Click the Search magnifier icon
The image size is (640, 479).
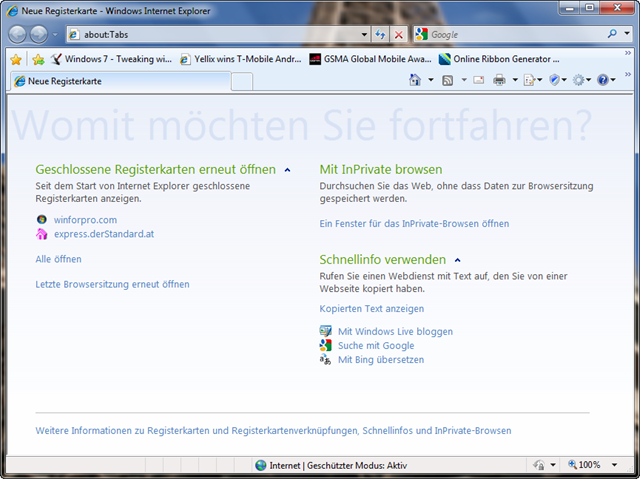pos(613,34)
